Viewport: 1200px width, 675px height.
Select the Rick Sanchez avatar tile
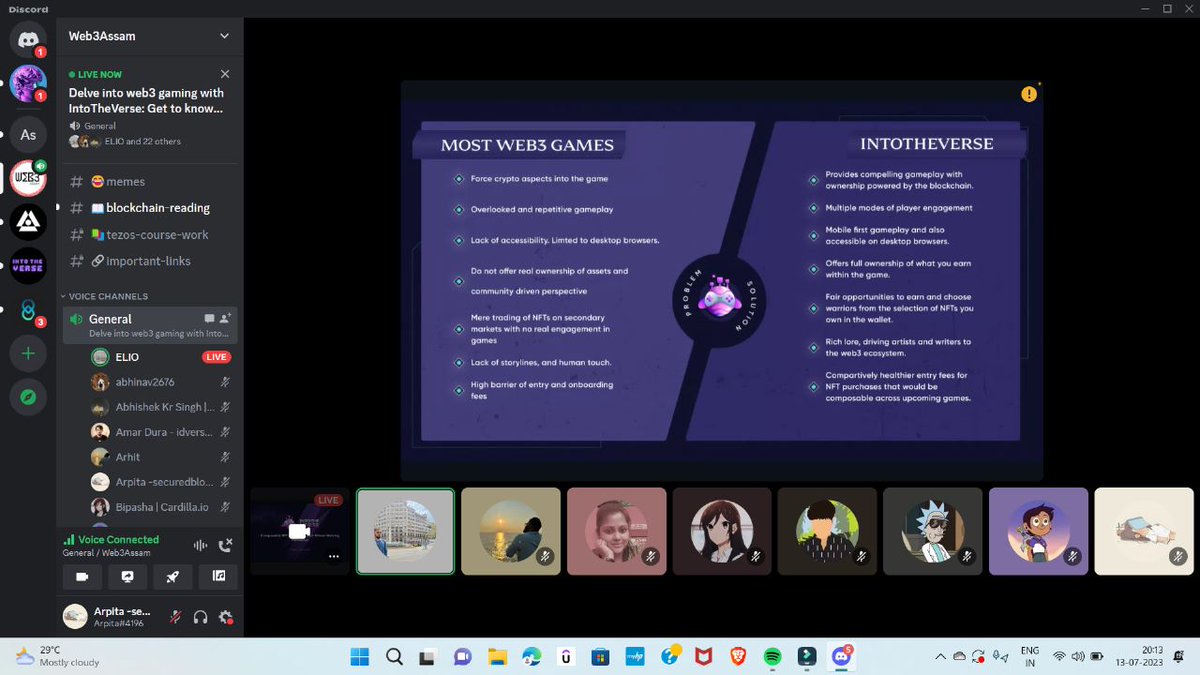[x=933, y=531]
